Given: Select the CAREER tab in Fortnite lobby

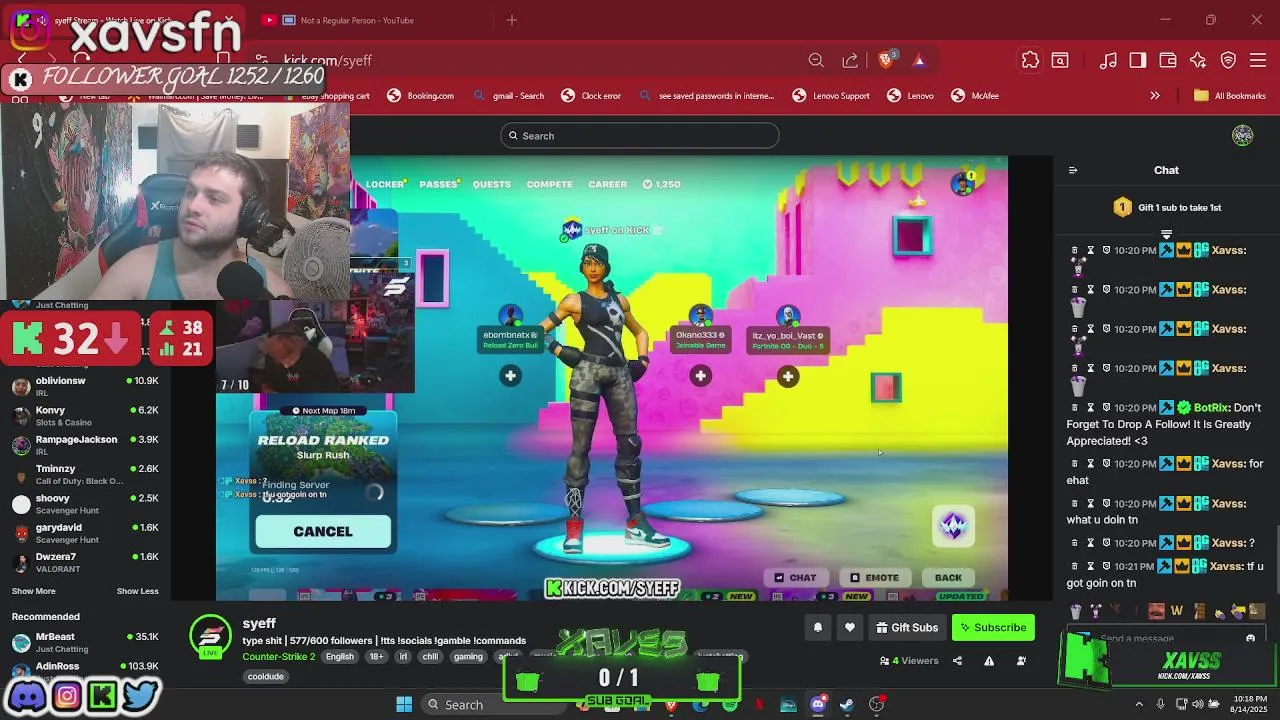Looking at the screenshot, I should (608, 184).
